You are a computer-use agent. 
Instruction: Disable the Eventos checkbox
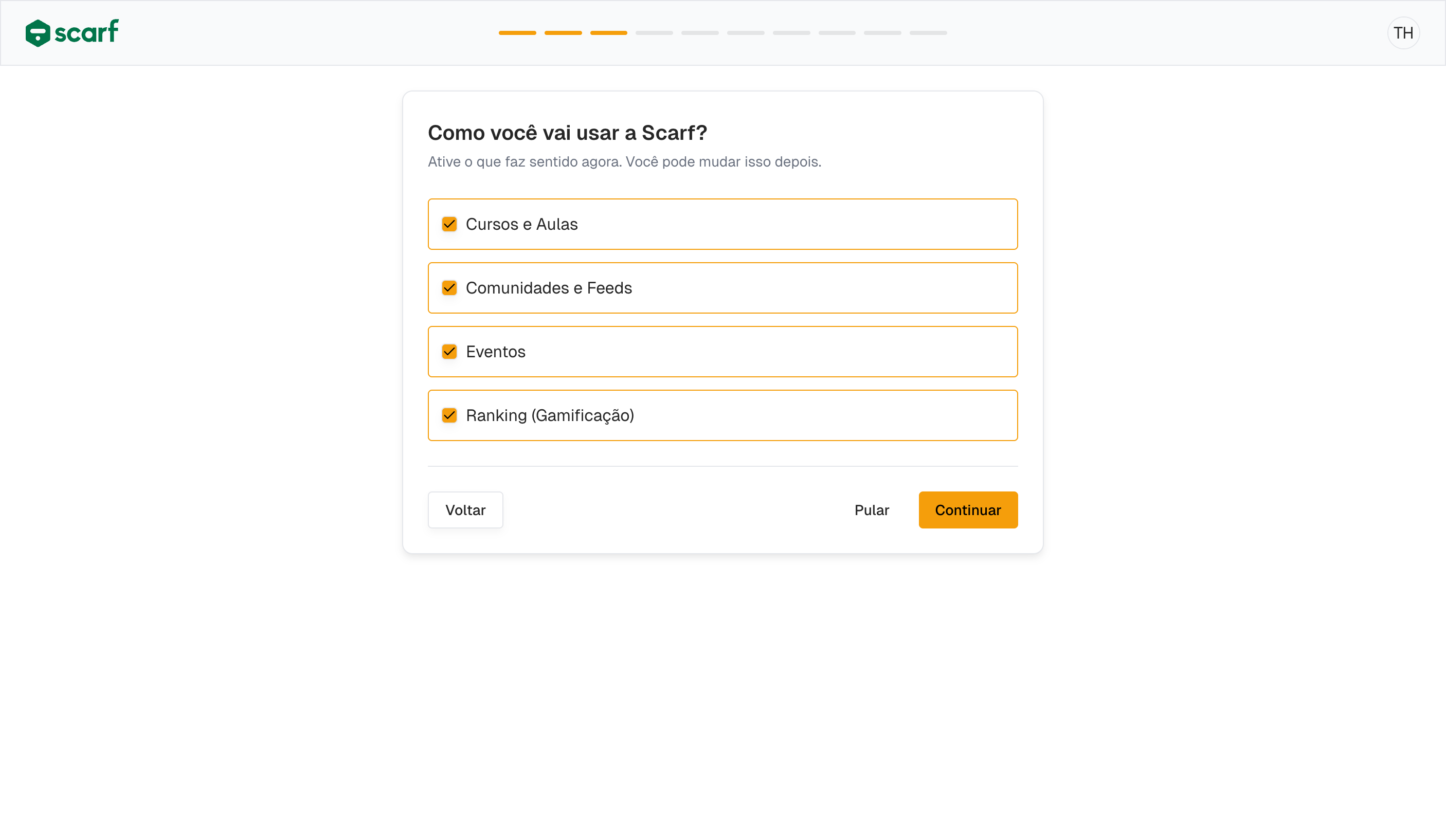[449, 352]
